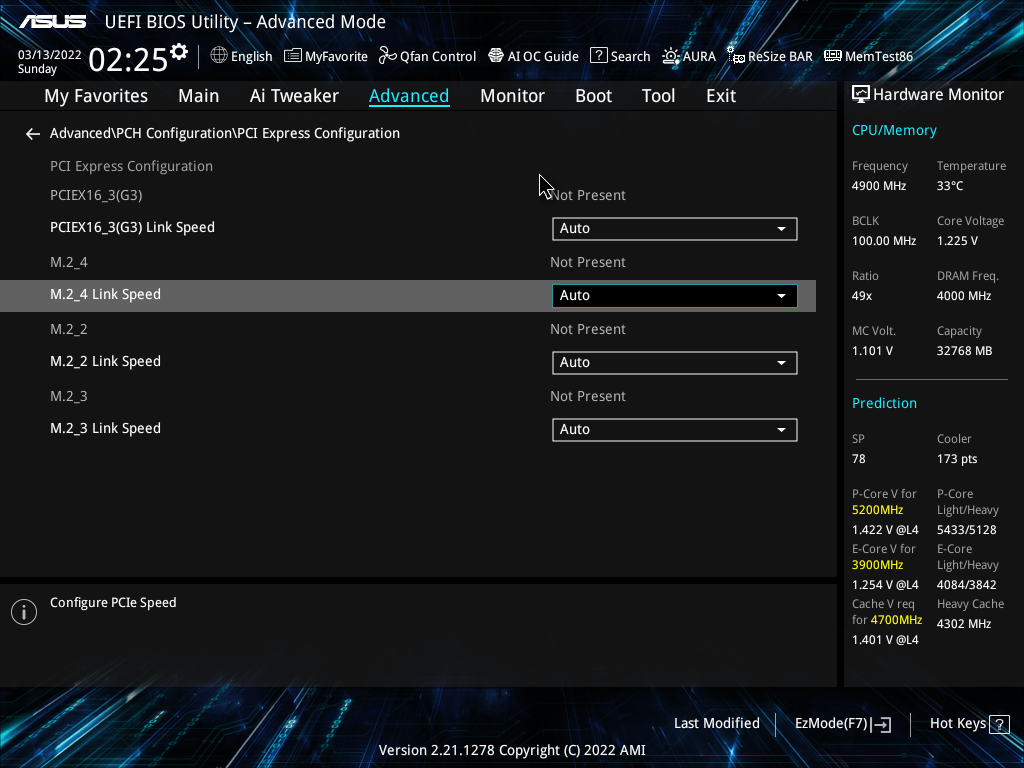Switch to Ai Tweaker tab
Viewport: 1024px width, 768px height.
point(294,96)
